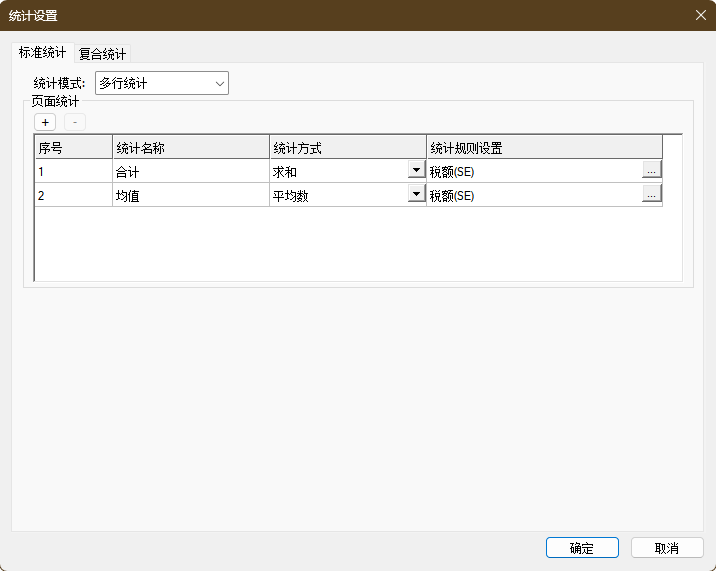The height and width of the screenshot is (571, 716).
Task: Open the 平均数 dropdown arrow in row 2
Action: click(x=416, y=195)
